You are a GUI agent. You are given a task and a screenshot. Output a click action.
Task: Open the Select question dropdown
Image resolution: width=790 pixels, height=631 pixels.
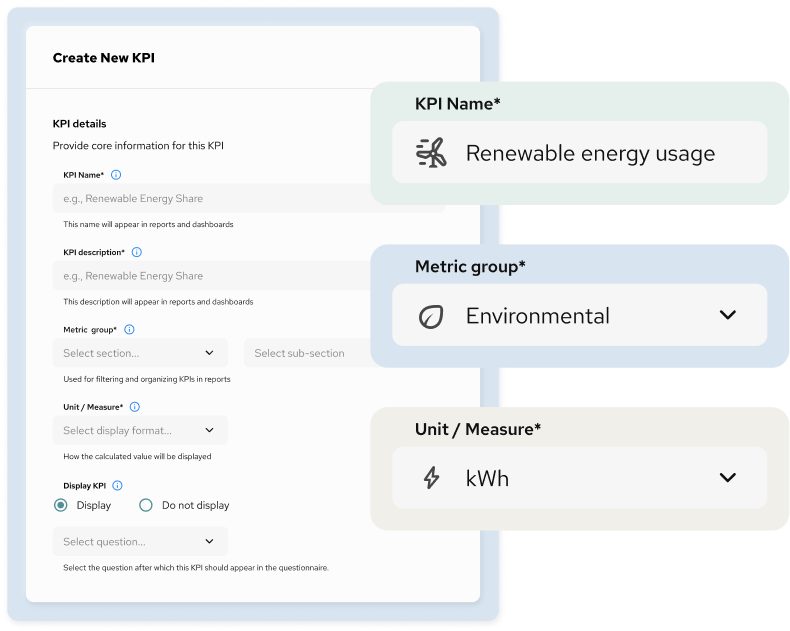140,542
